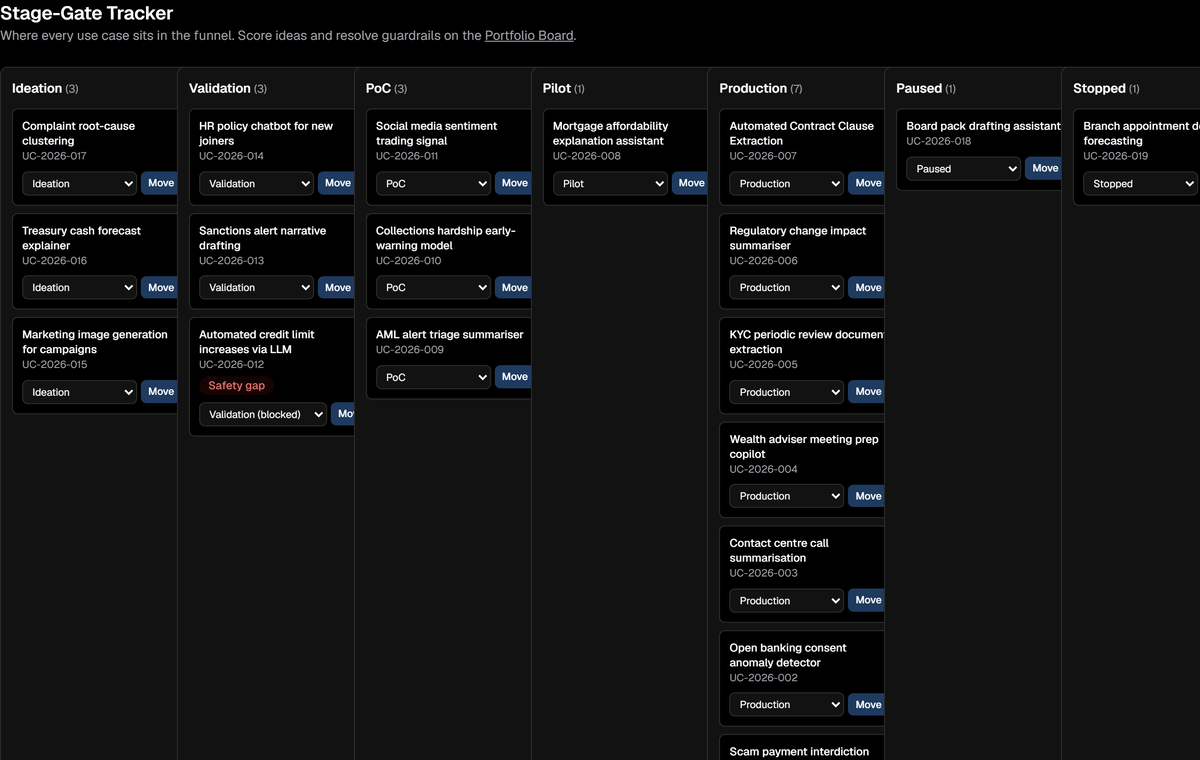
Task: Move the Social media sentiment trading signal card
Action: tap(514, 184)
